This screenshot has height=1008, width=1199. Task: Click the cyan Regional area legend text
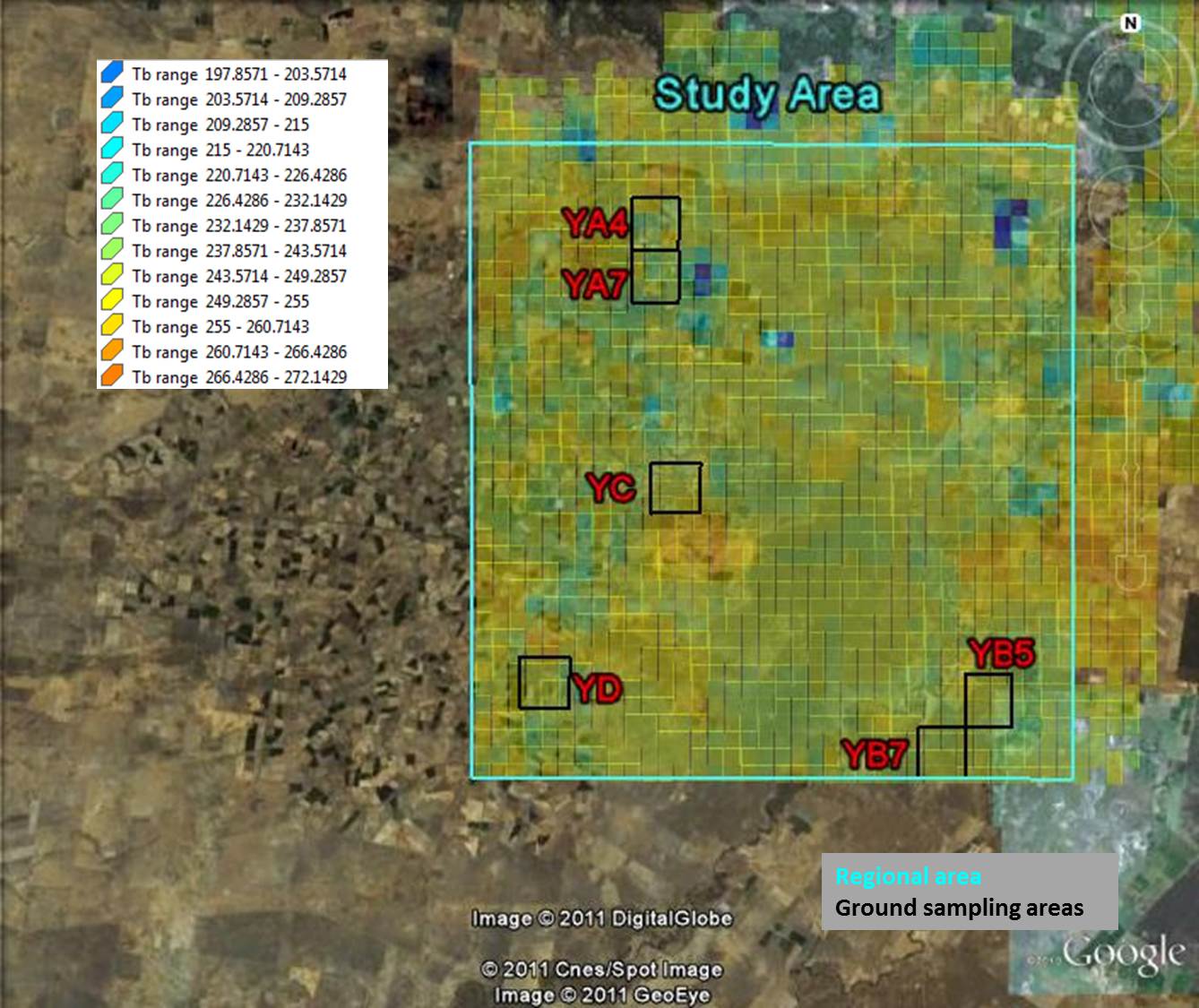click(x=908, y=876)
